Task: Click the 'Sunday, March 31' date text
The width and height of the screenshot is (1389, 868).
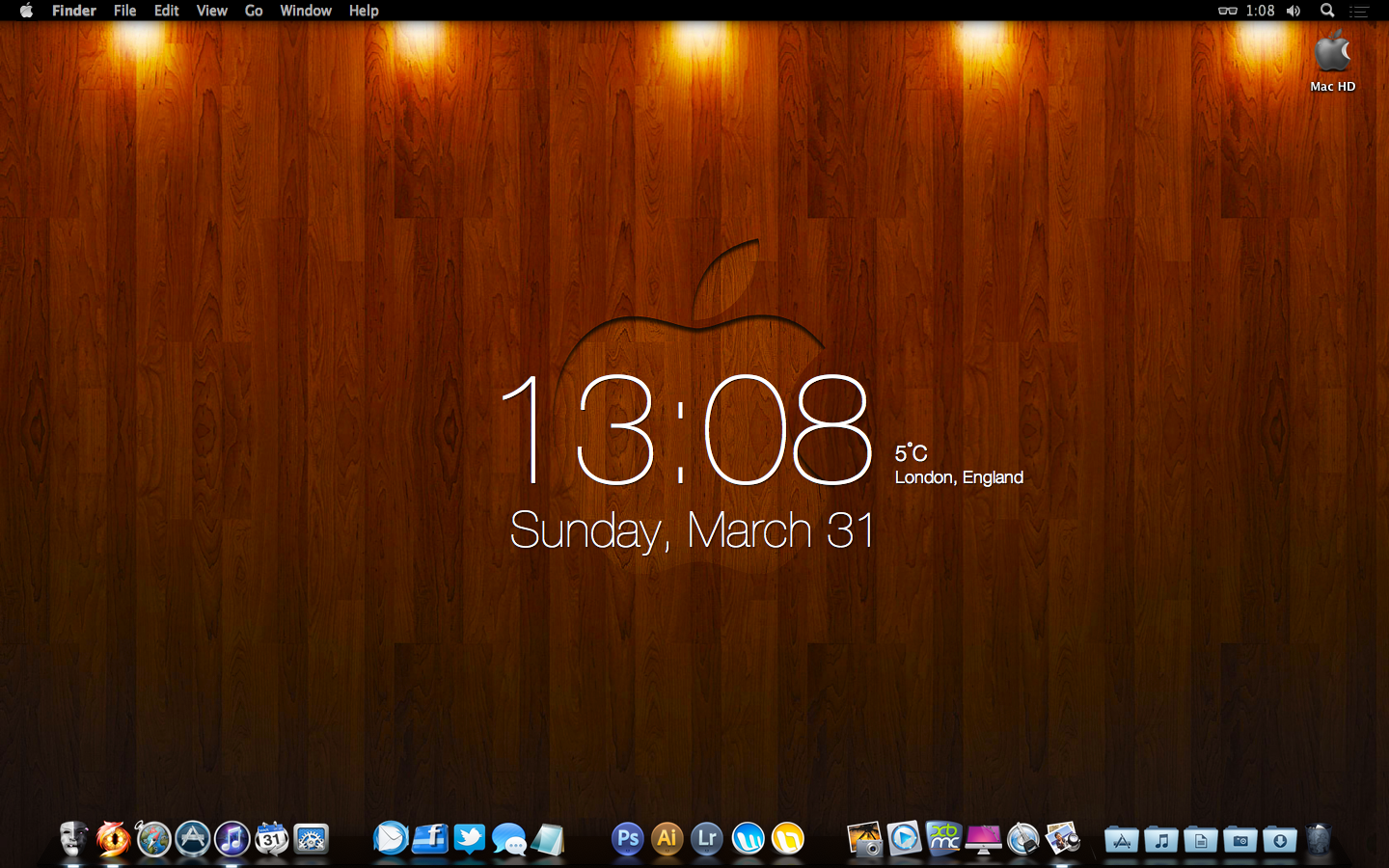Action: [x=692, y=530]
